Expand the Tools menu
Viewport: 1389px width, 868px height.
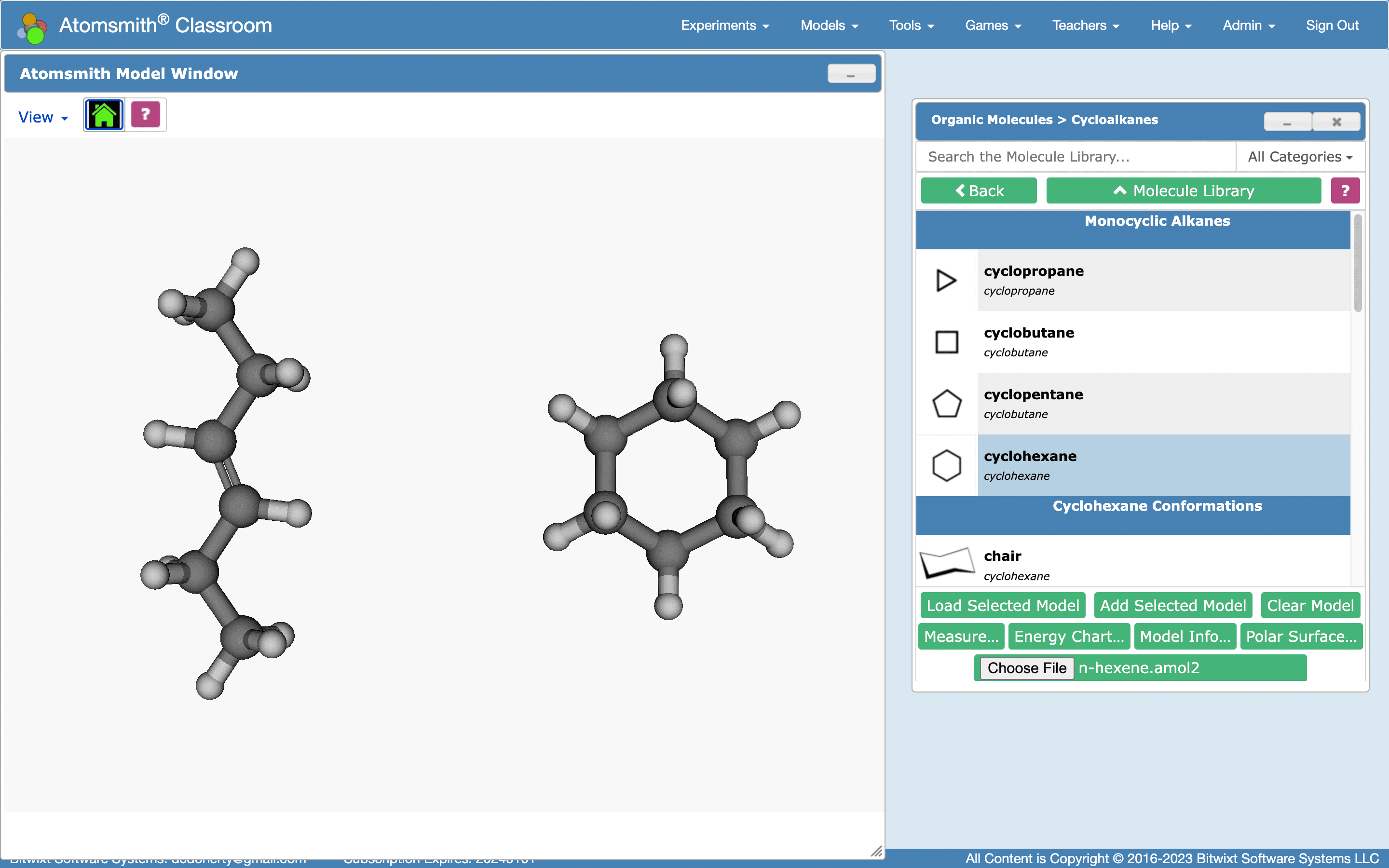coord(912,25)
